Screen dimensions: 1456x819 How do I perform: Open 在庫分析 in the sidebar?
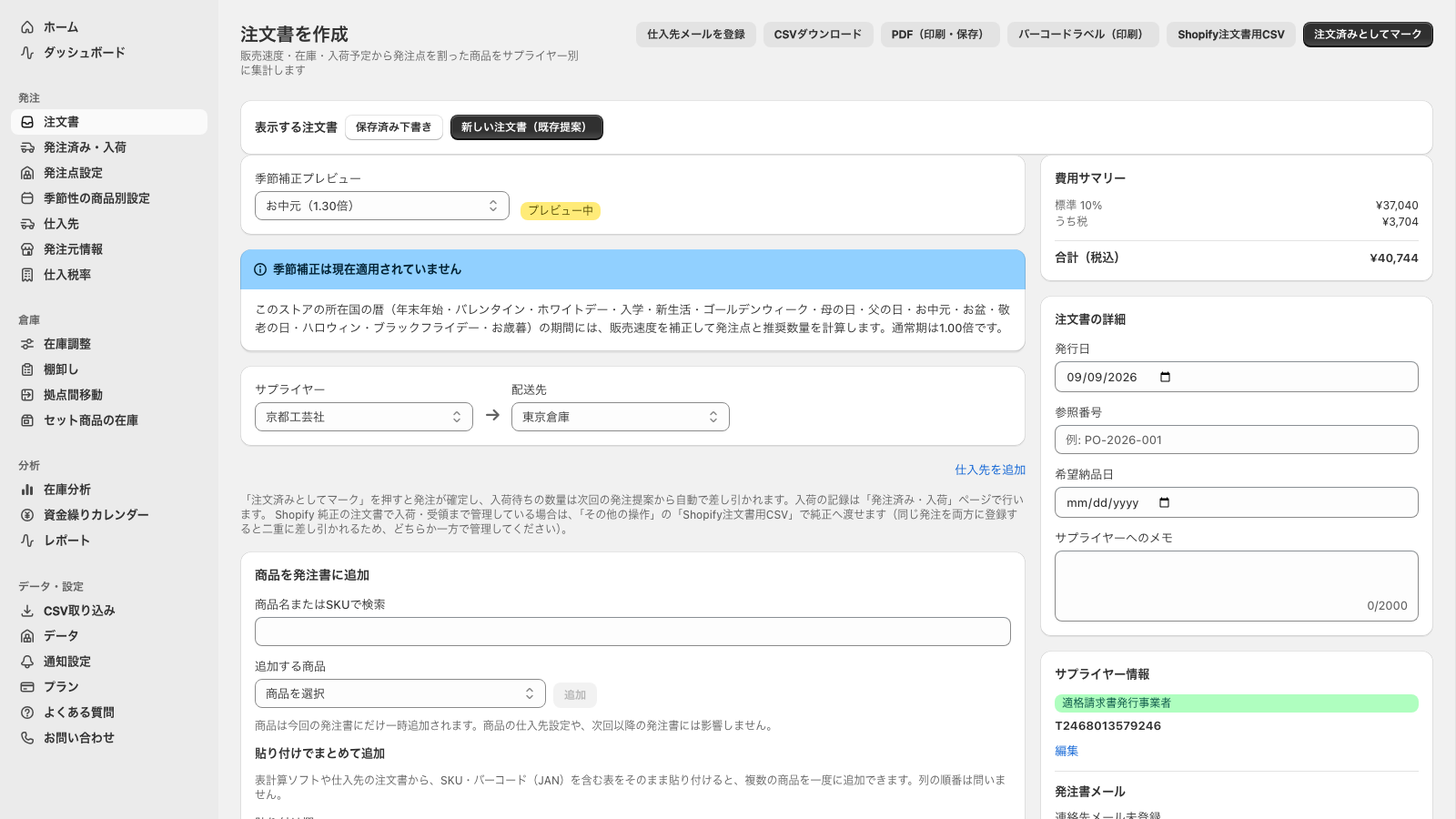109,490
